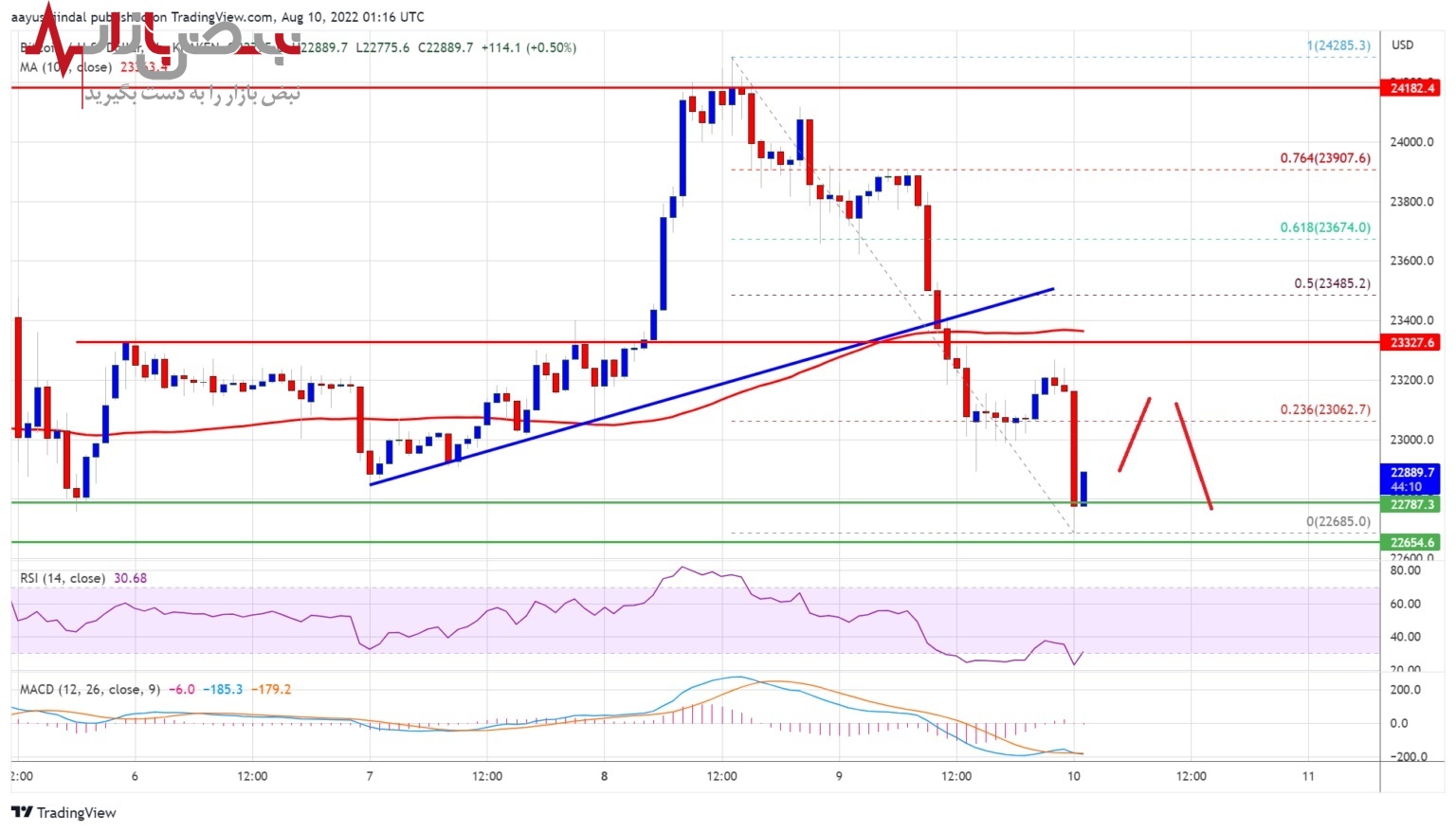Click 23600.0 on the price axis

[x=1412, y=261]
